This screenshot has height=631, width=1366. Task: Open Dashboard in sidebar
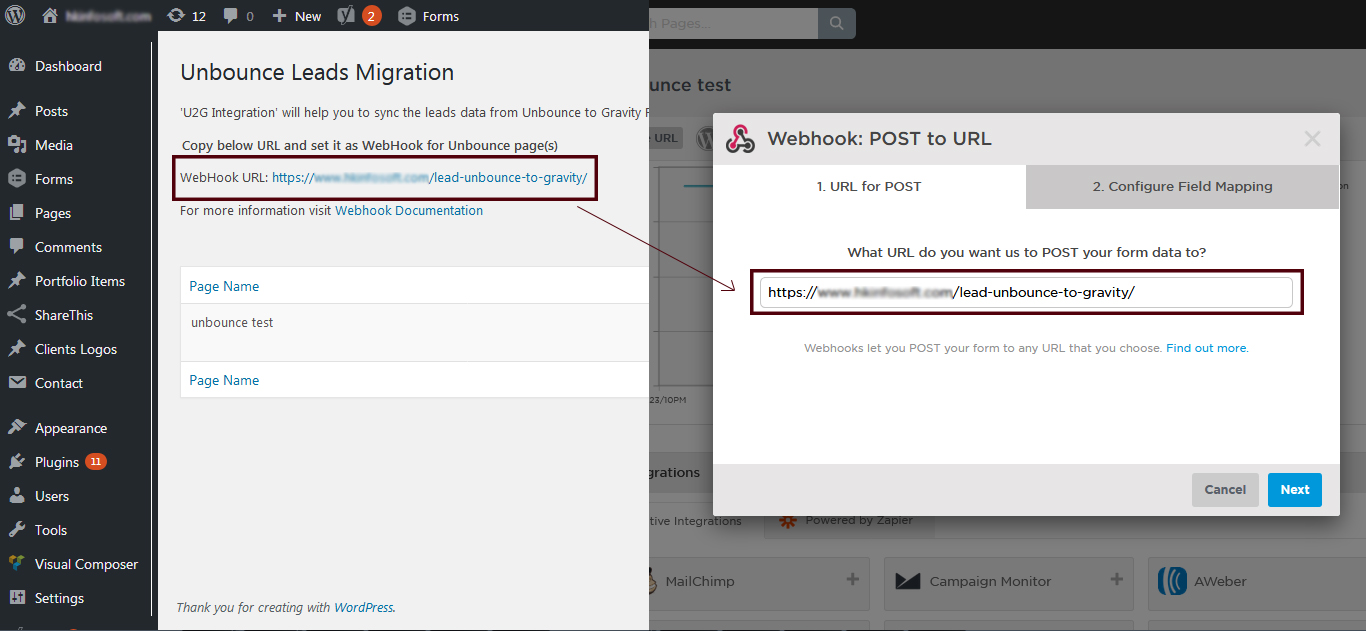click(68, 66)
